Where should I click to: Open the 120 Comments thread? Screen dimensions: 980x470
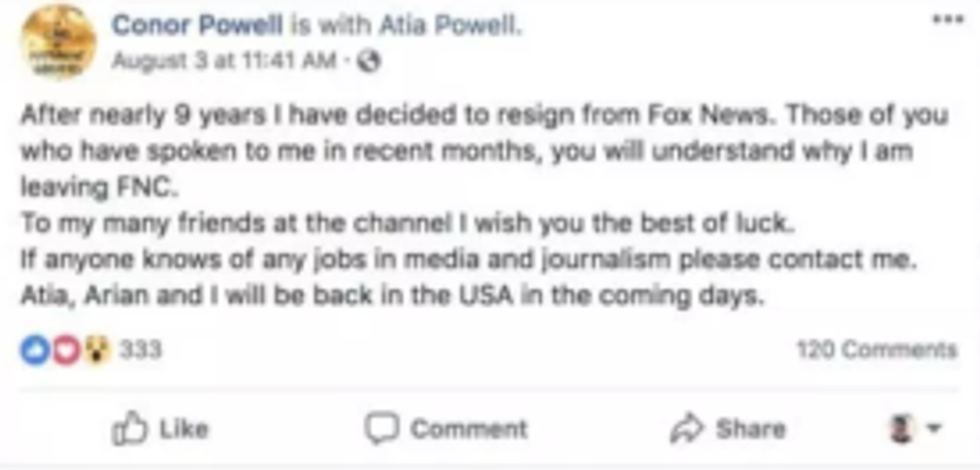(876, 350)
